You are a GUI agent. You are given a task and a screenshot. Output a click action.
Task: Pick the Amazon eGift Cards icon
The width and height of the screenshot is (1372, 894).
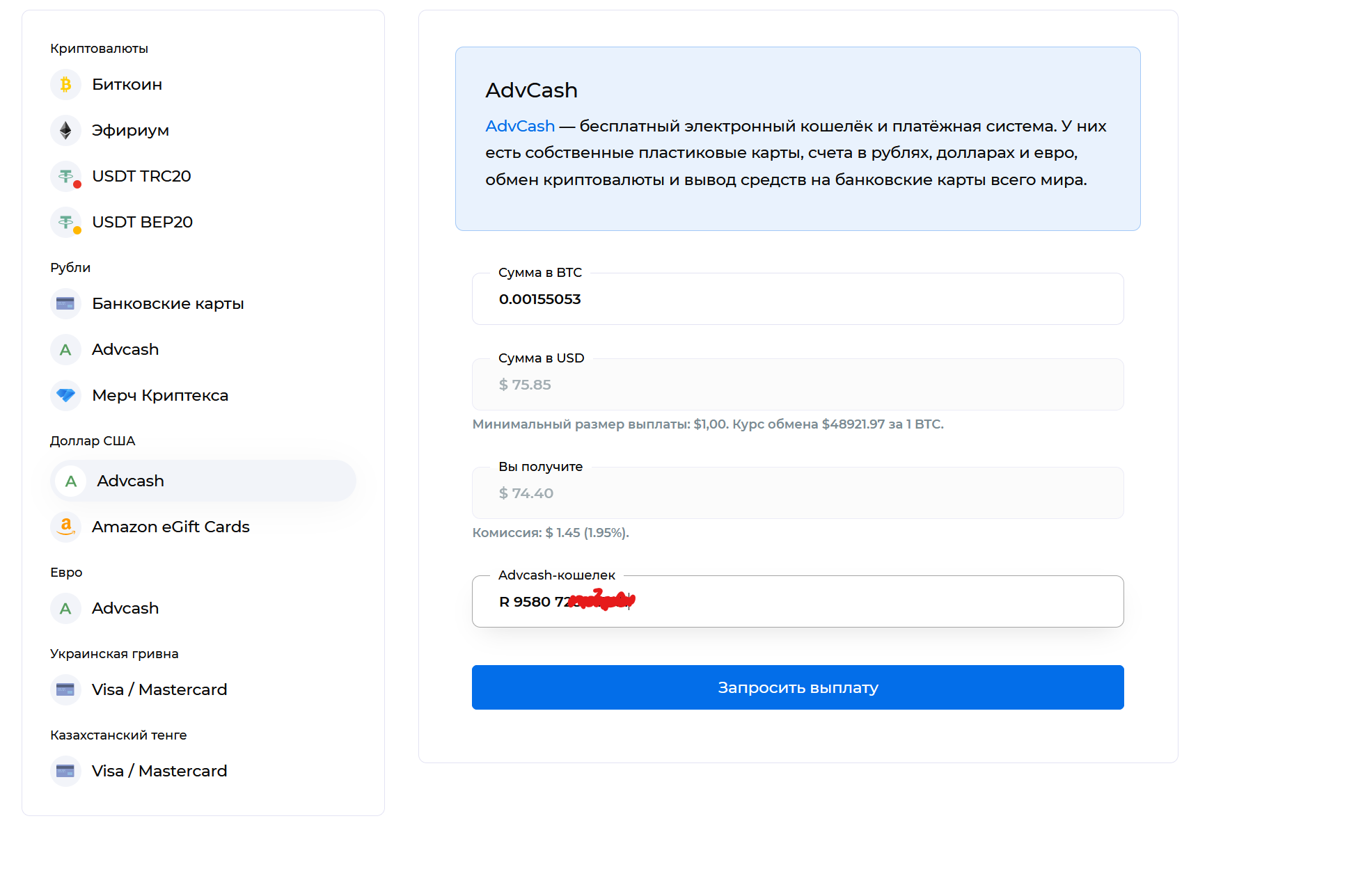click(65, 527)
